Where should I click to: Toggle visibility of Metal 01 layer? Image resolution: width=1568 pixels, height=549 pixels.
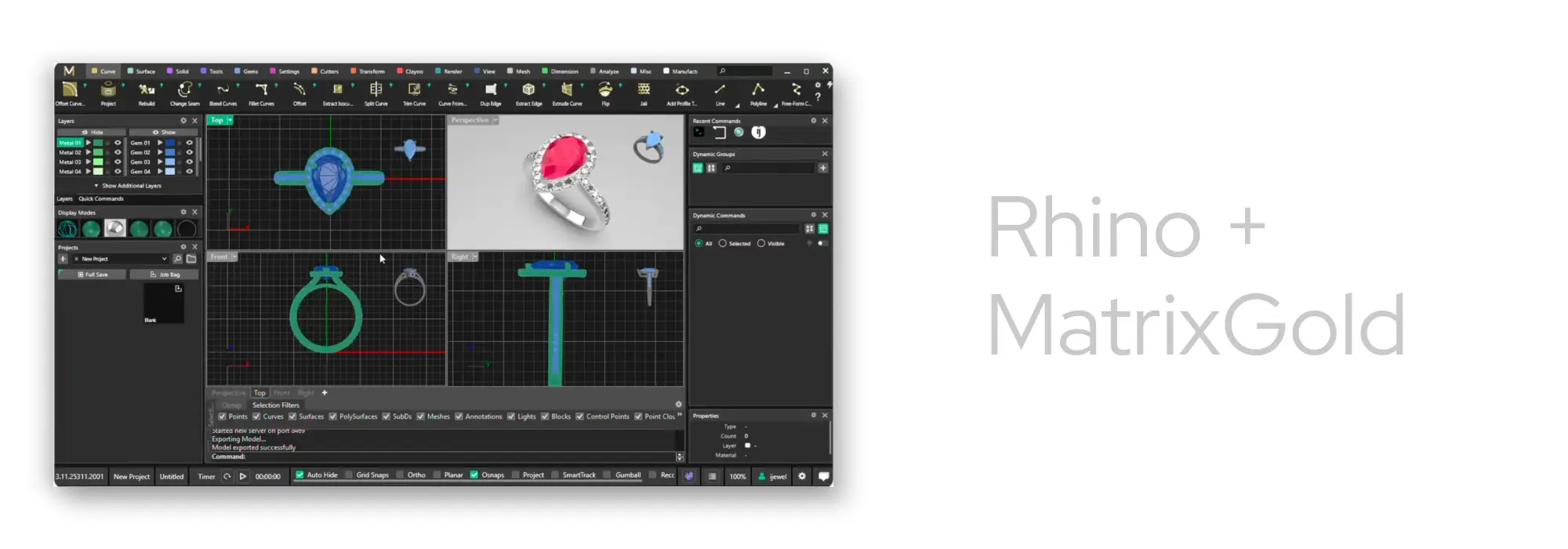pyautogui.click(x=118, y=143)
